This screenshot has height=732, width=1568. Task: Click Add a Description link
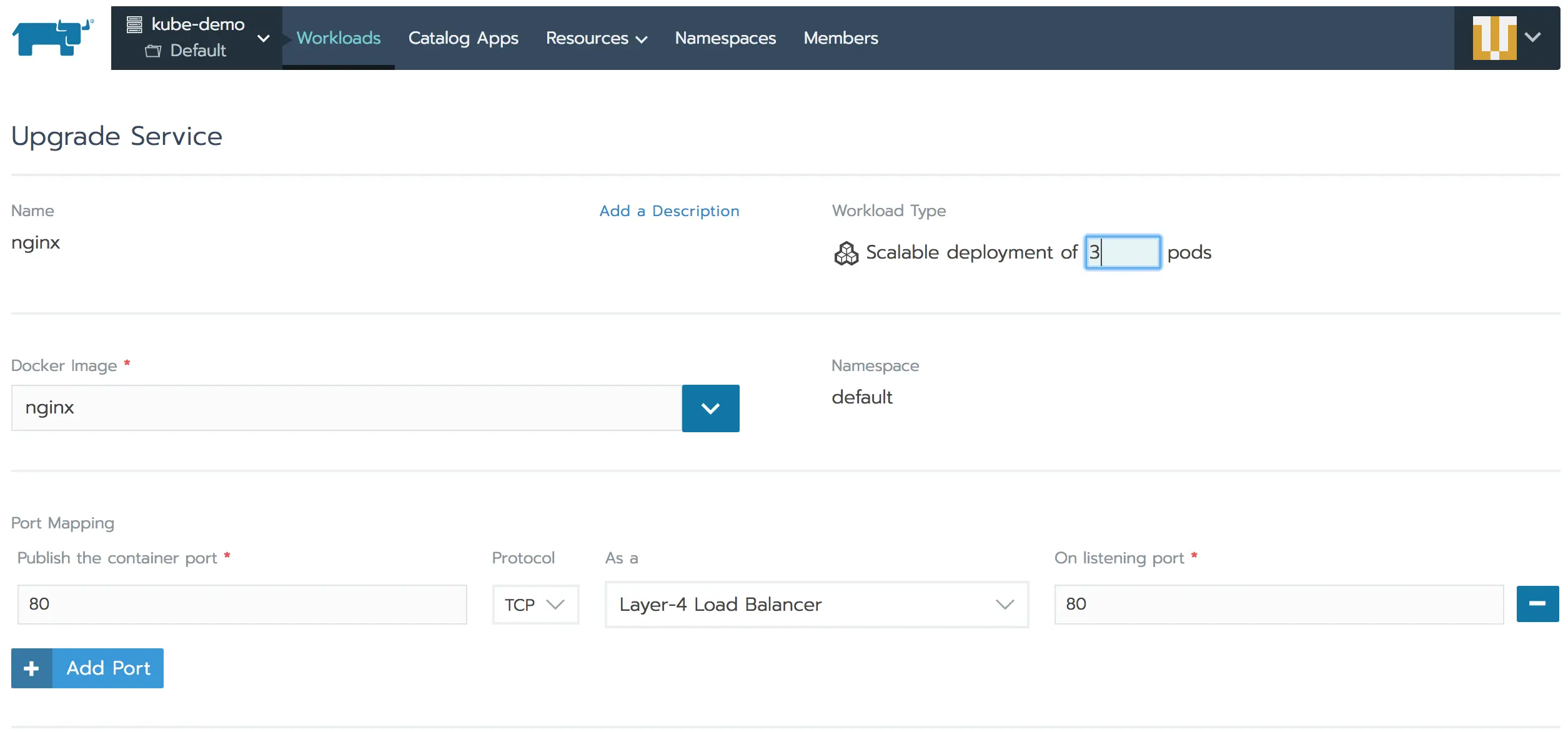click(x=669, y=211)
